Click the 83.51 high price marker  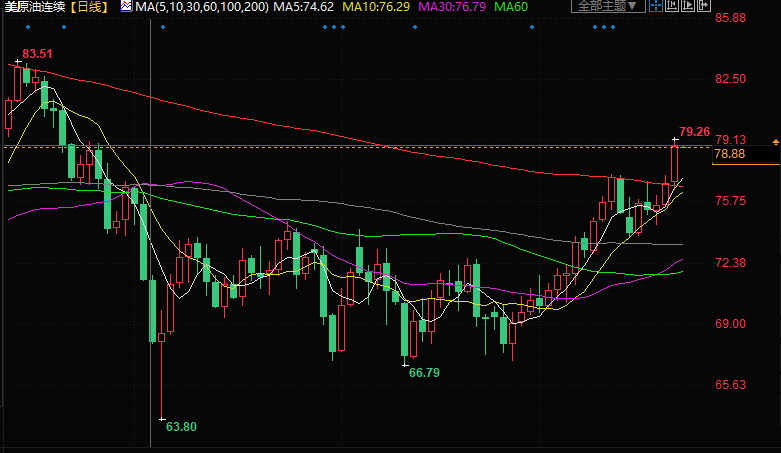coord(37,53)
